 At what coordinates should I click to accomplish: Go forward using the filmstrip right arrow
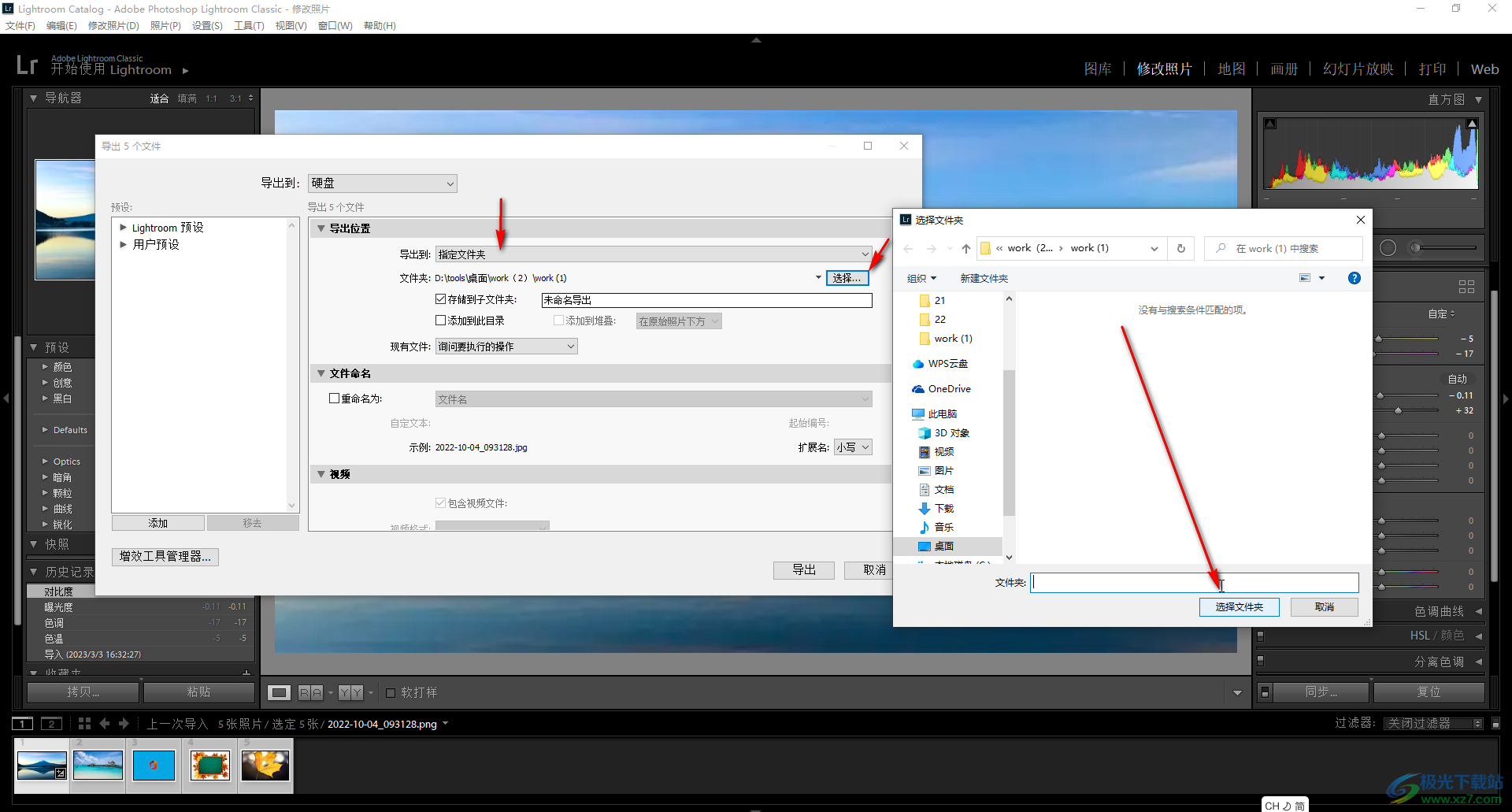[x=124, y=723]
